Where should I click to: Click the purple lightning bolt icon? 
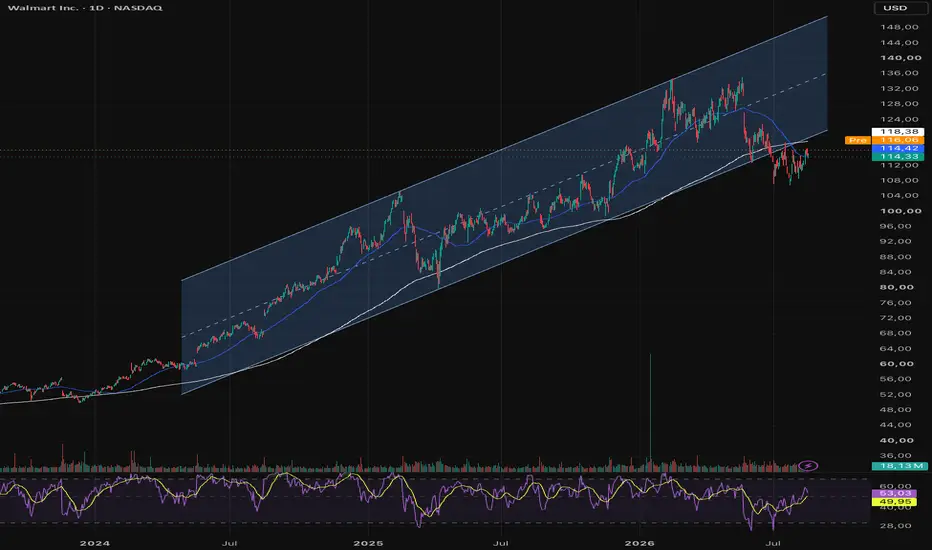click(x=807, y=466)
